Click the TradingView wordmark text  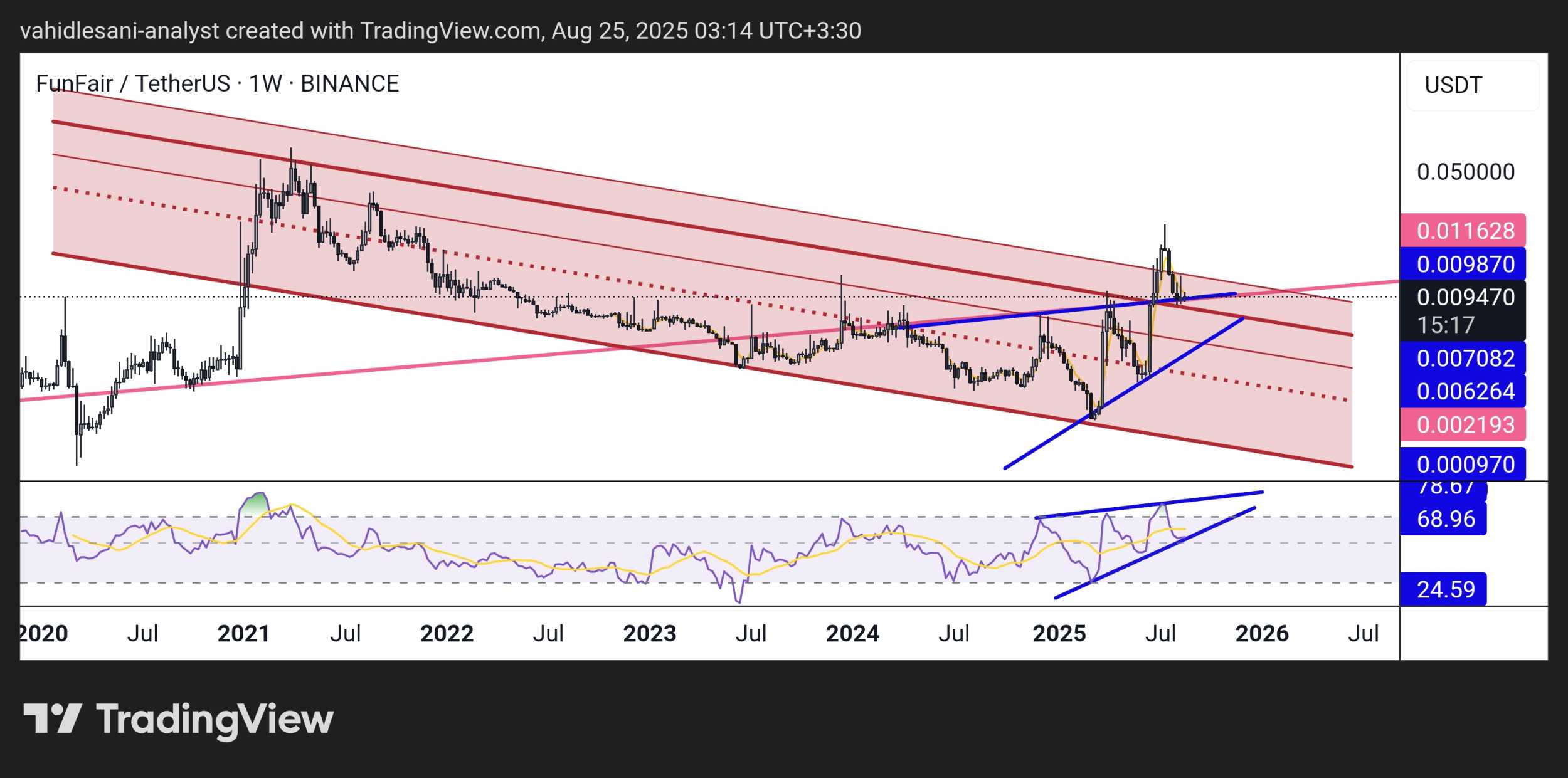(x=215, y=720)
